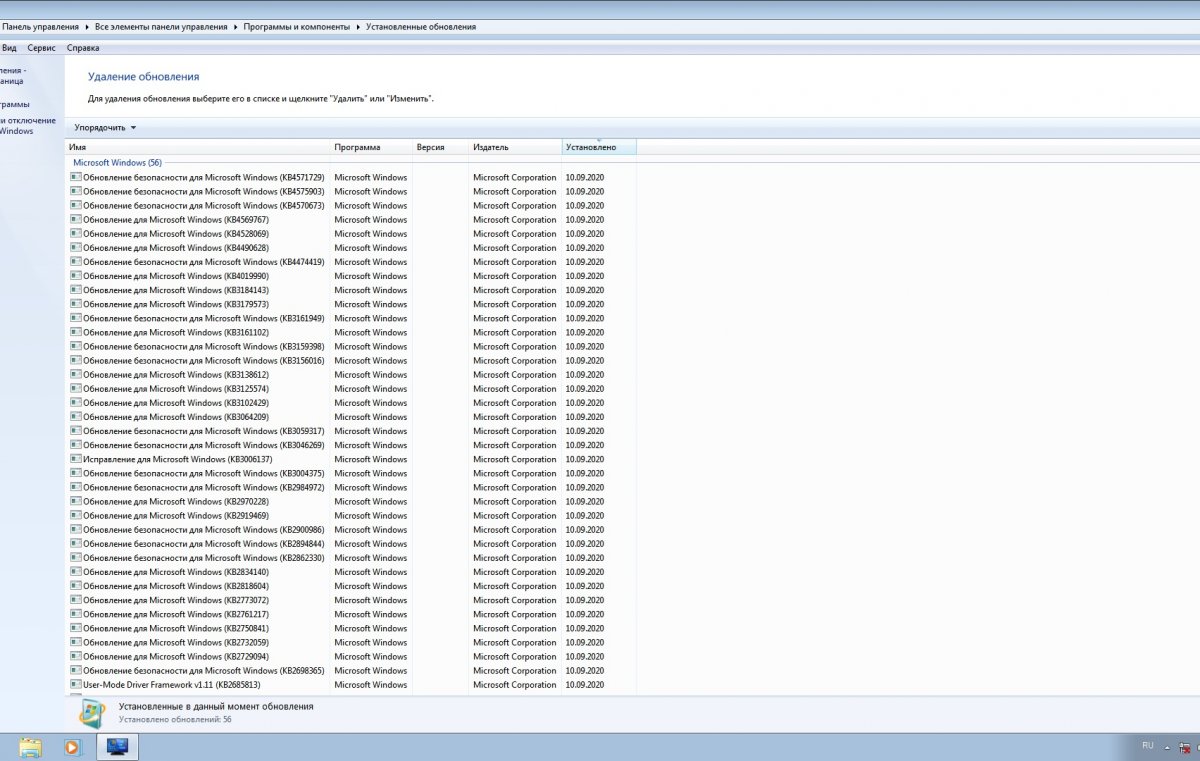
Task: Click the icon of update KB4490628
Action: coord(75,247)
